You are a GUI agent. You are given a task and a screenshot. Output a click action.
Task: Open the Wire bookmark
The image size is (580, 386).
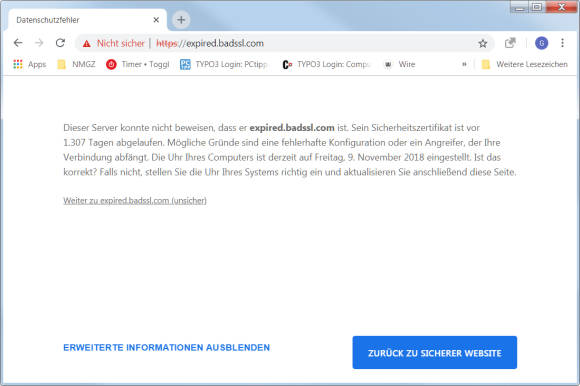(x=399, y=64)
